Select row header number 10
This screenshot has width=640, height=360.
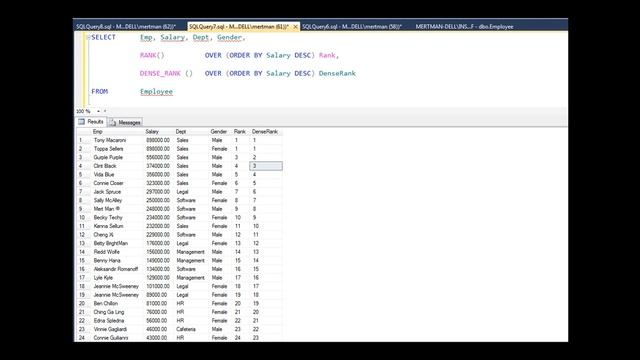point(83,218)
